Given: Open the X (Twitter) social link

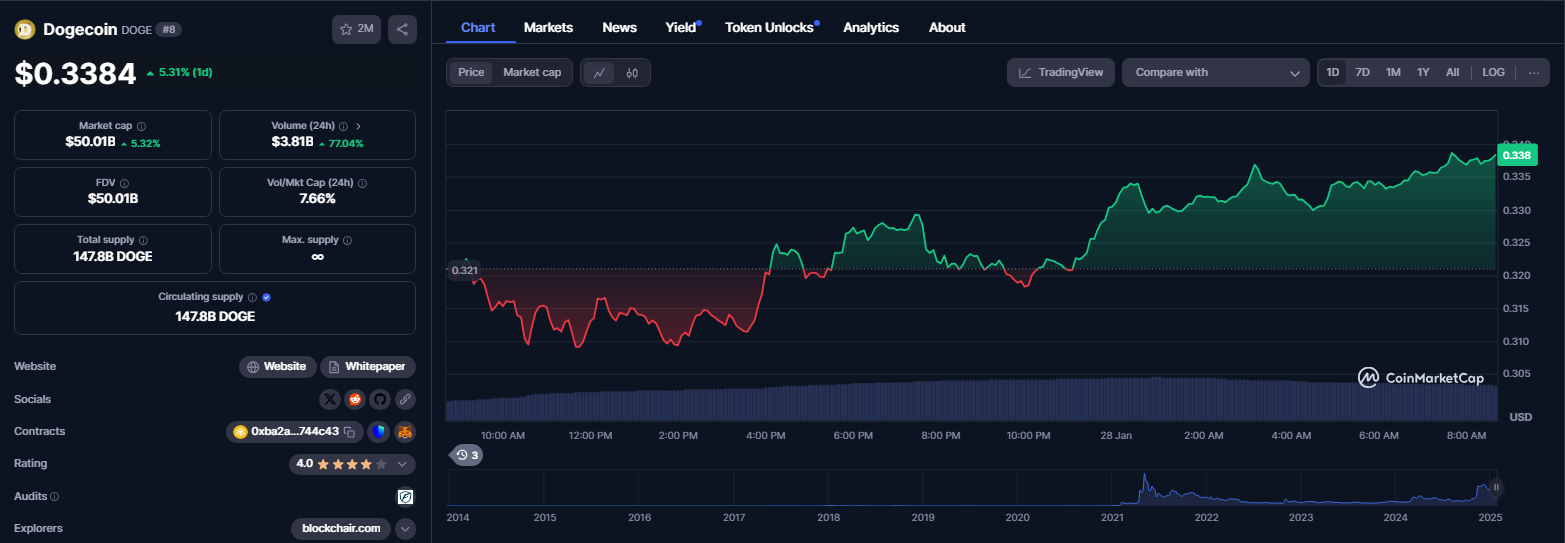Looking at the screenshot, I should (x=330, y=399).
